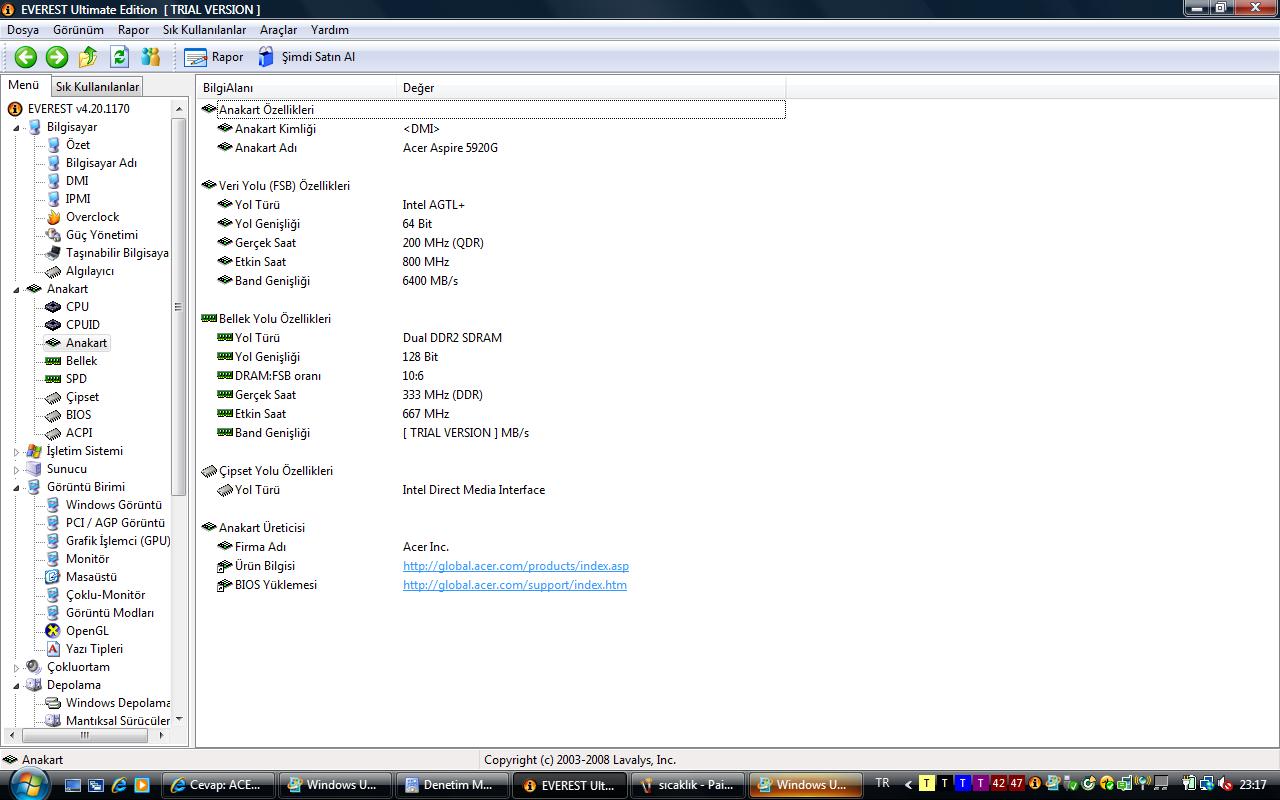Screen dimensions: 1280x800
Task: Select Bilgisayar Adı in the tree
Action: coord(101,163)
